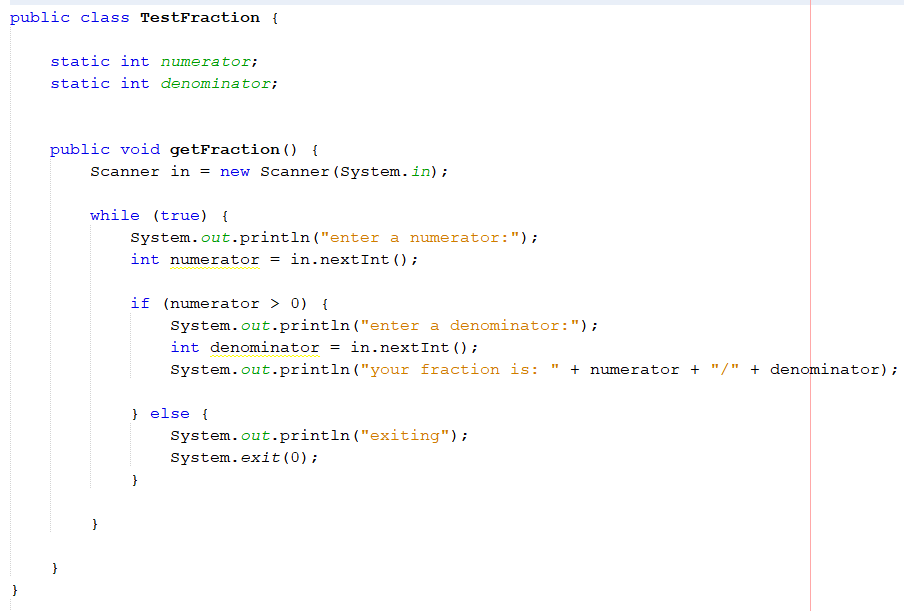Select the underlined local variable denominator

point(264,347)
